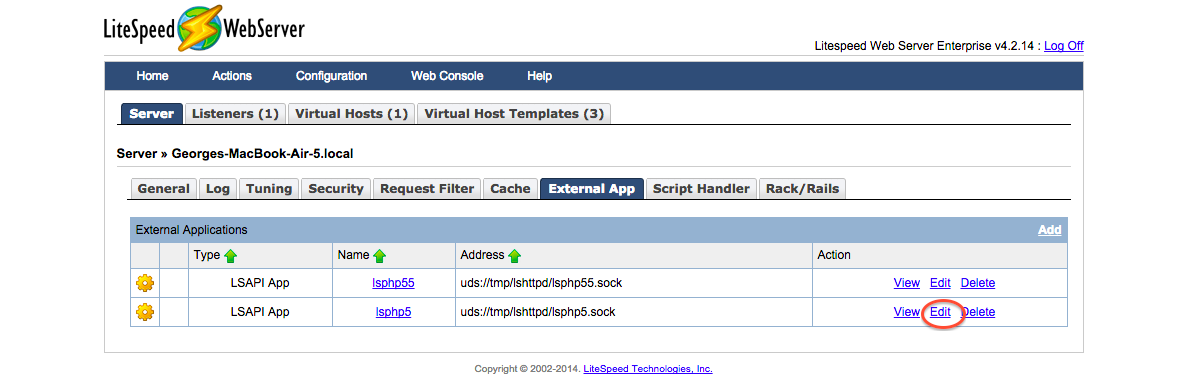Click Delete for the lsphp5 app
The image size is (1192, 388).
[x=979, y=312]
